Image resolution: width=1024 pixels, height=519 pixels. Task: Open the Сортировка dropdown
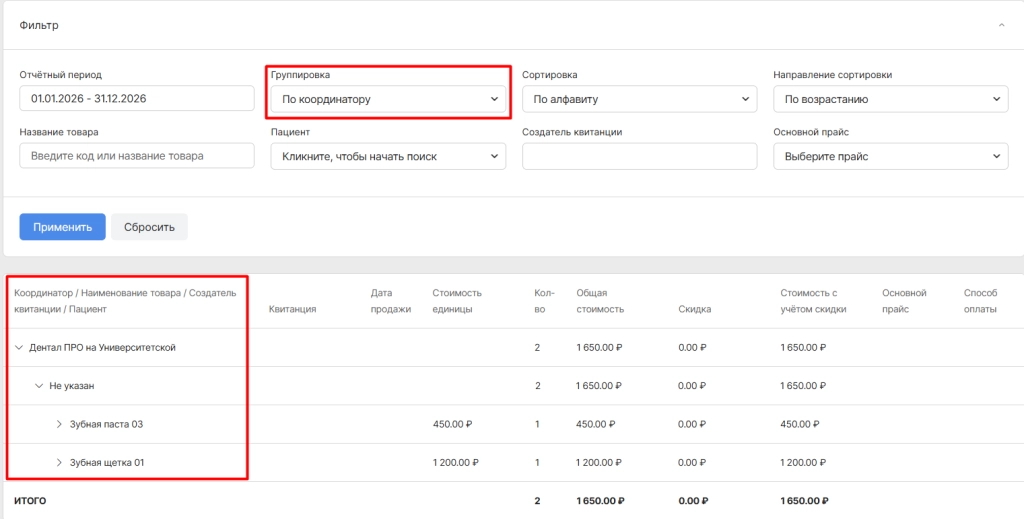click(639, 99)
